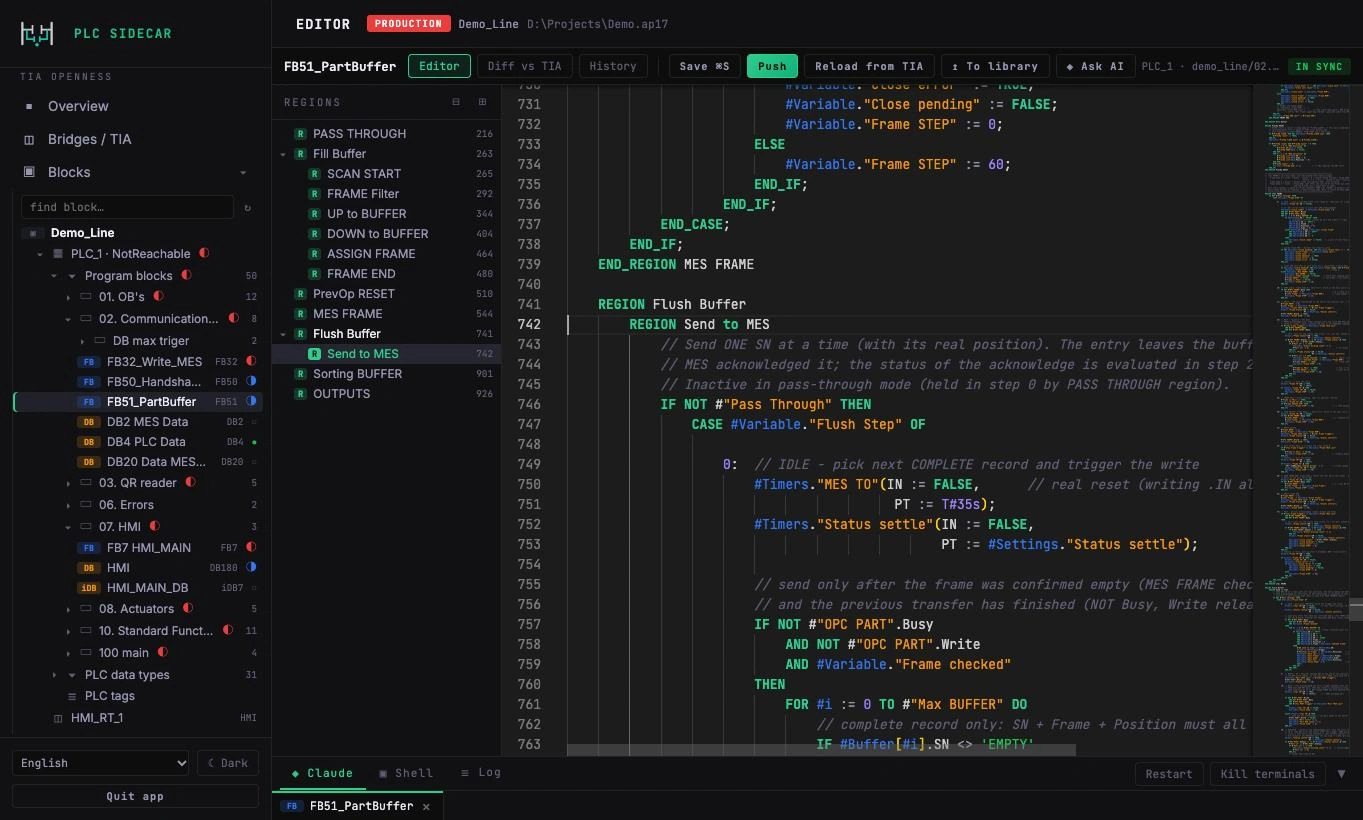Collapse all regions using the Regions header icon
This screenshot has width=1363, height=820.
pos(456,102)
